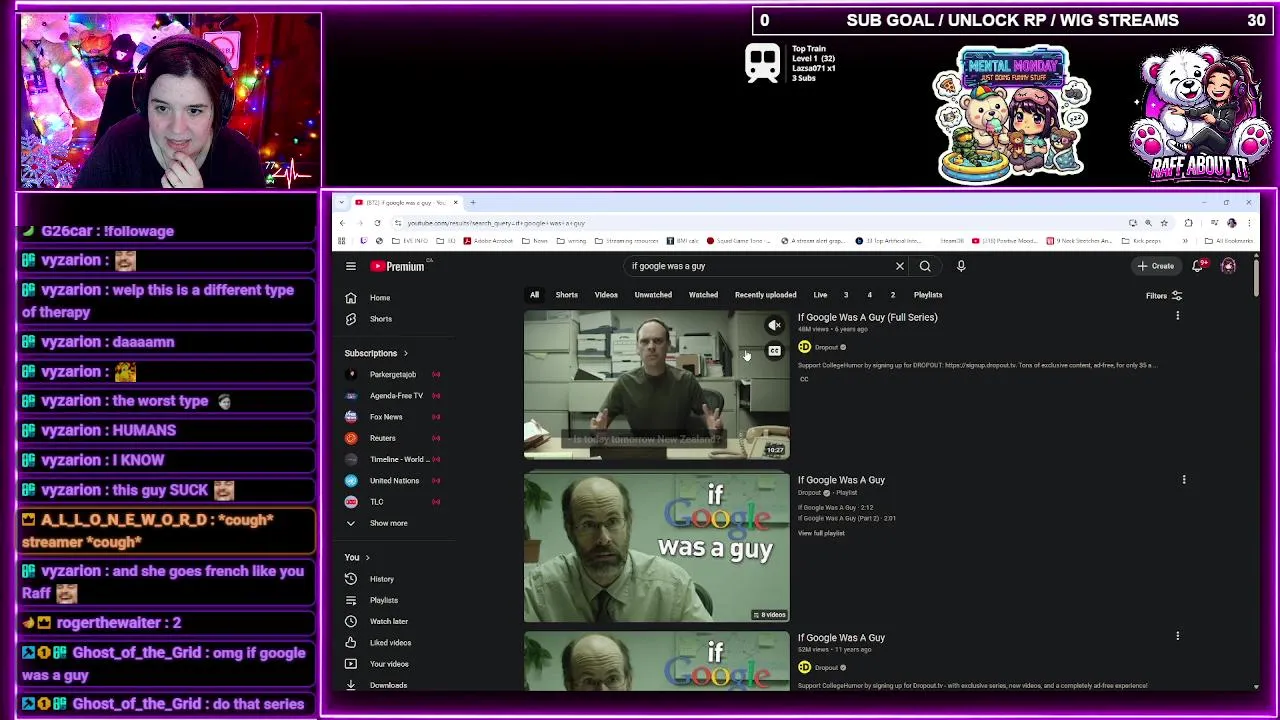Viewport: 1280px width, 720px height.
Task: Click the browser address bar URL
Action: [x=496, y=223]
